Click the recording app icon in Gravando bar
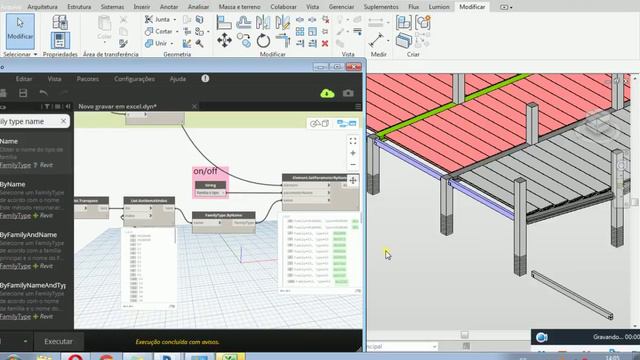The width and height of the screenshot is (640, 360). point(541,337)
